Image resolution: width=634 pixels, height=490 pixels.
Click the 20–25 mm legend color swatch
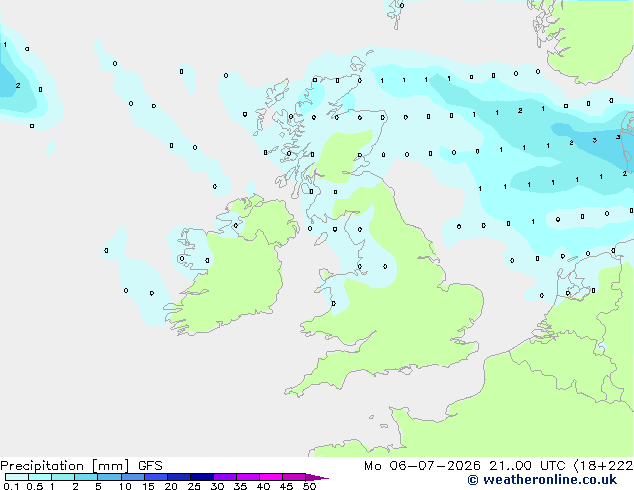click(x=179, y=477)
